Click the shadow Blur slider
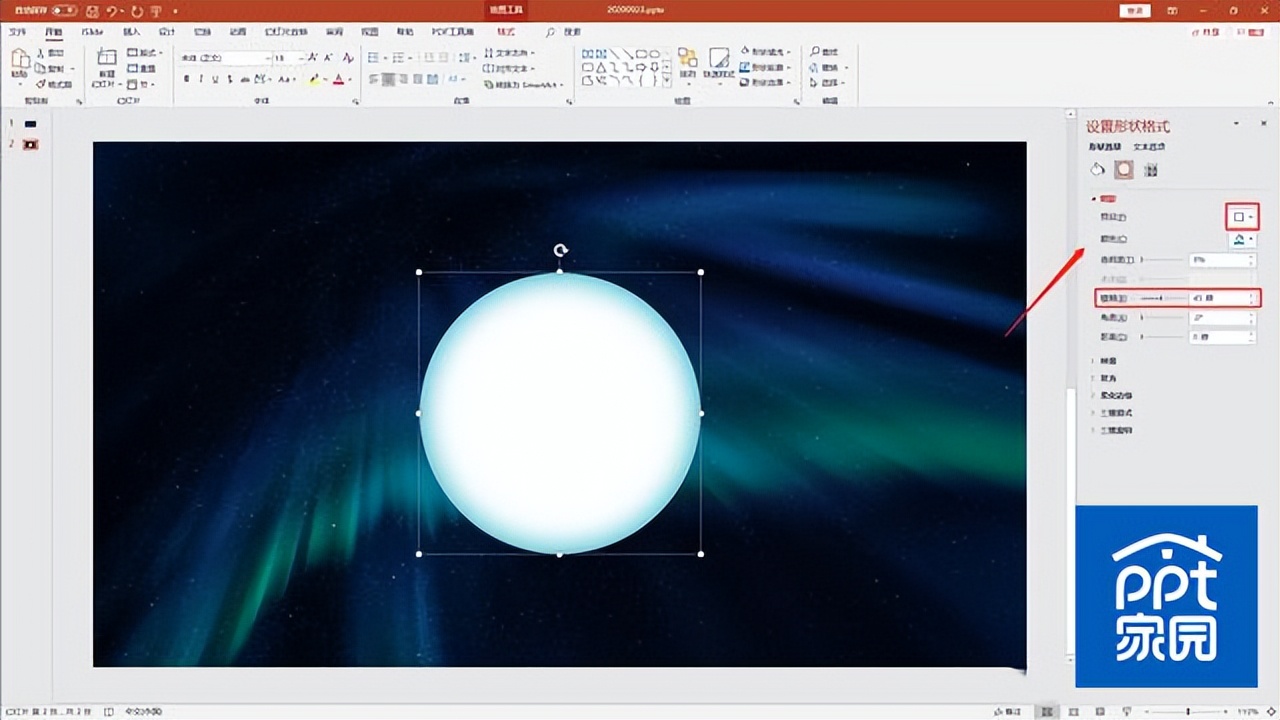Screen dimensions: 1280x720 pyautogui.click(x=1163, y=298)
